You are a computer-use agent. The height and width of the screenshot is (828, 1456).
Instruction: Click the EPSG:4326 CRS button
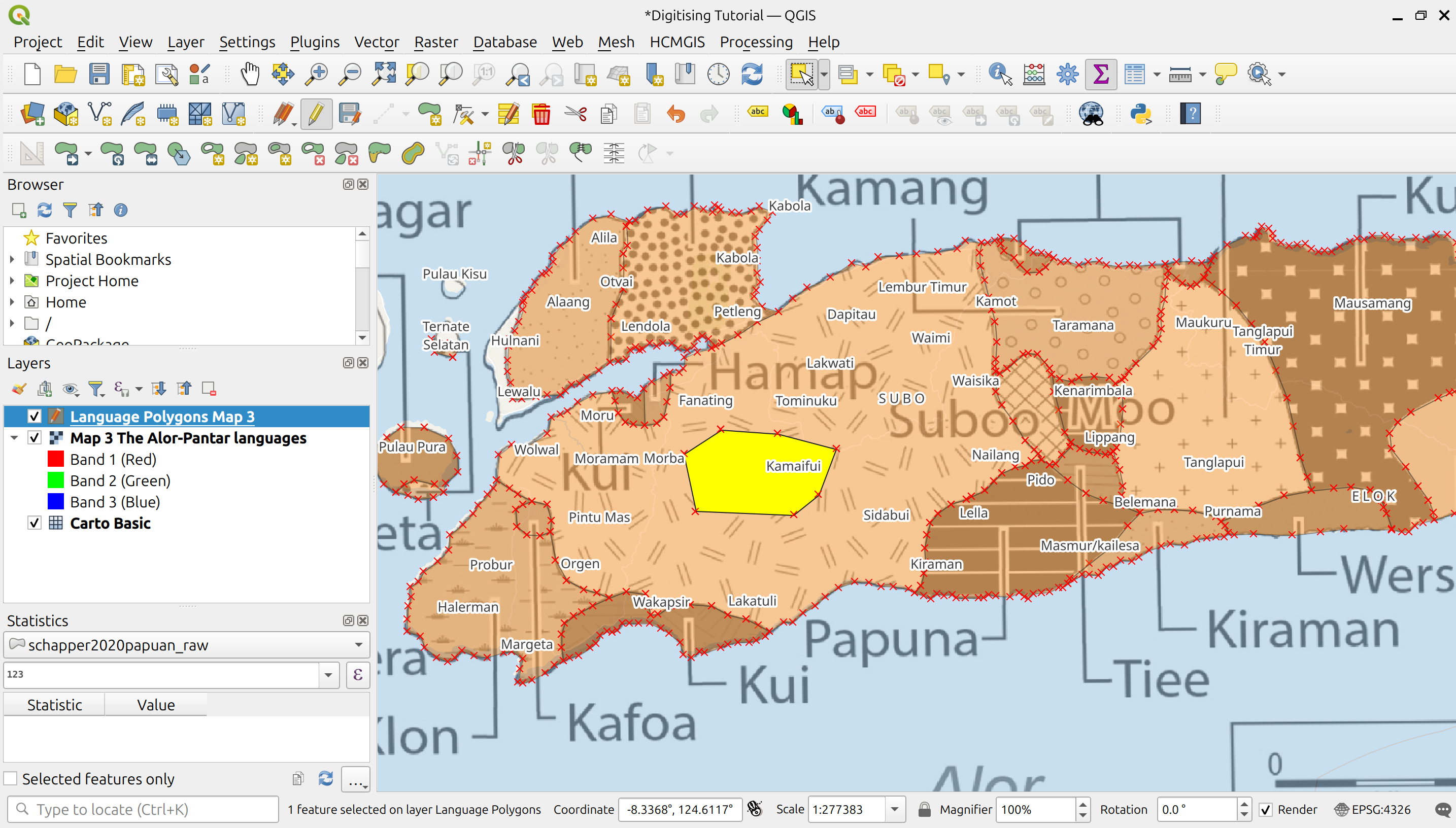[x=1373, y=809]
